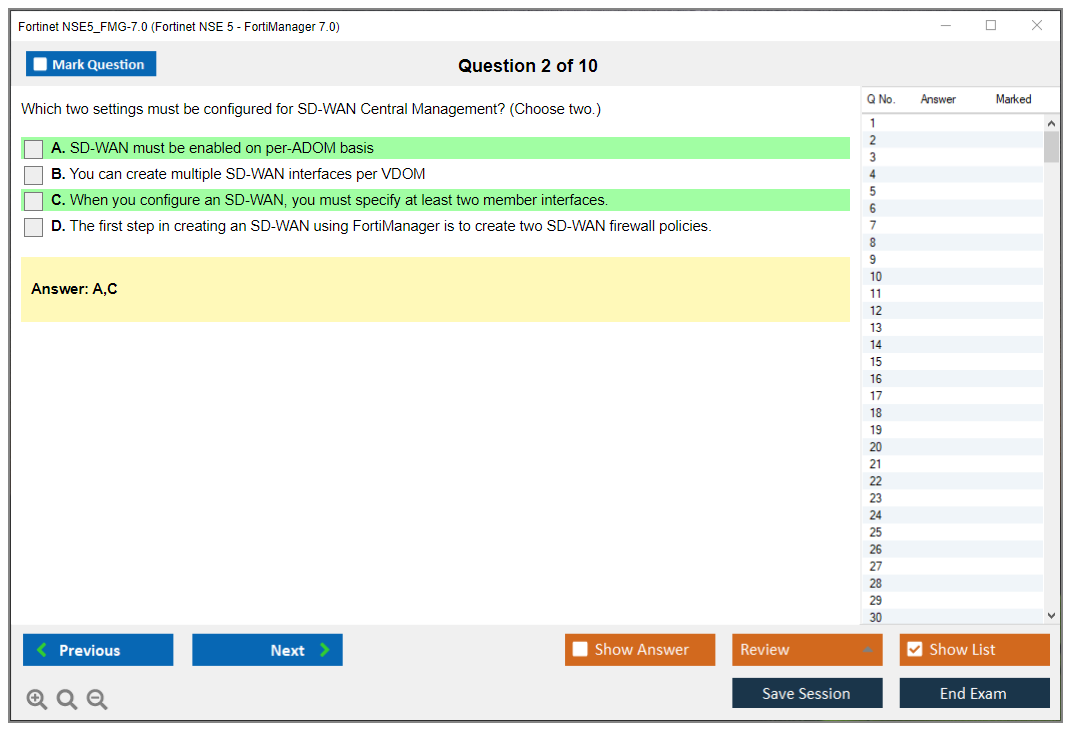Click the zoom reset magnifier icon
Screen dimensions: 1075x735
coord(67,700)
